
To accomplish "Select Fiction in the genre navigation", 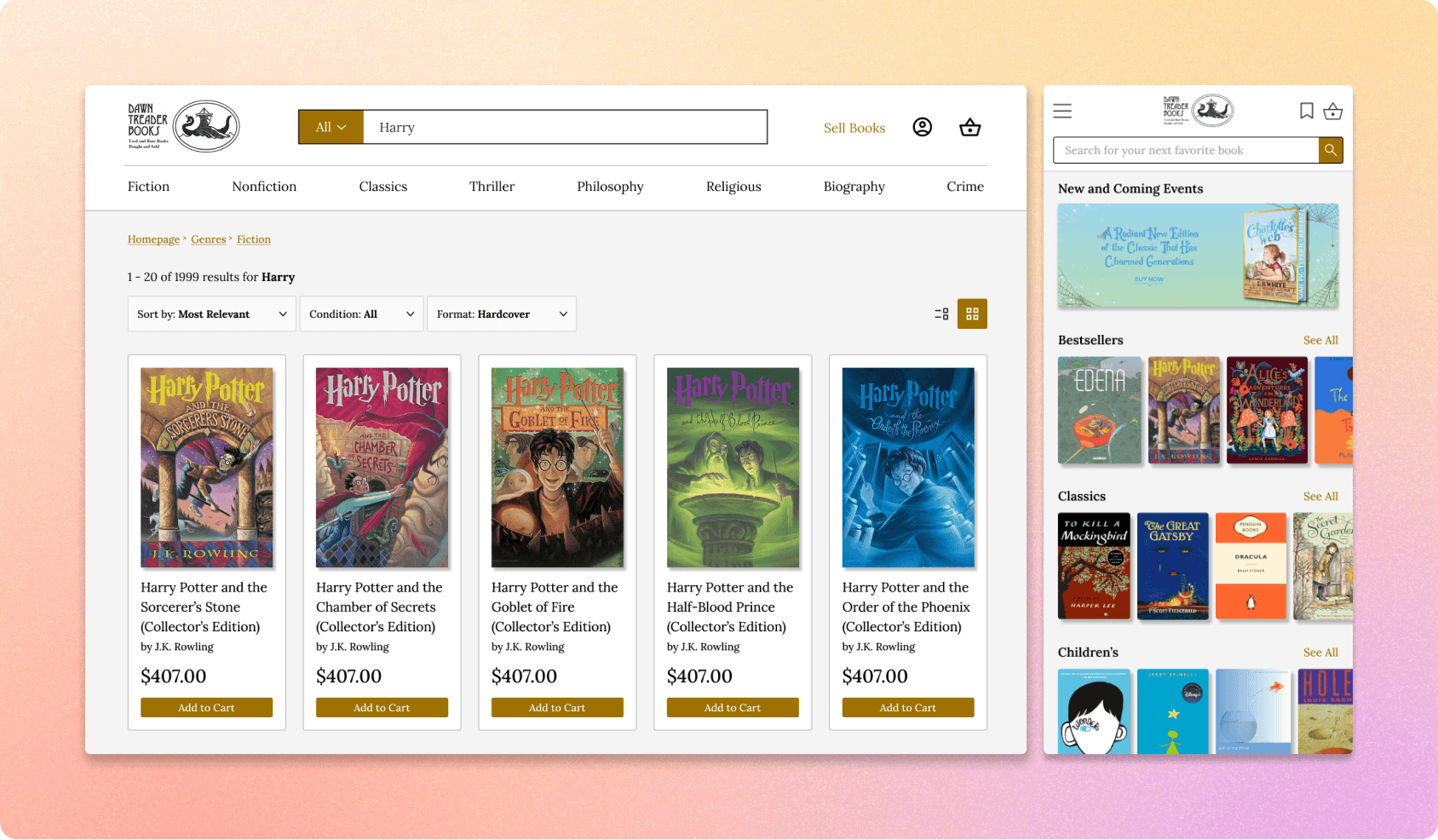I will (x=148, y=187).
